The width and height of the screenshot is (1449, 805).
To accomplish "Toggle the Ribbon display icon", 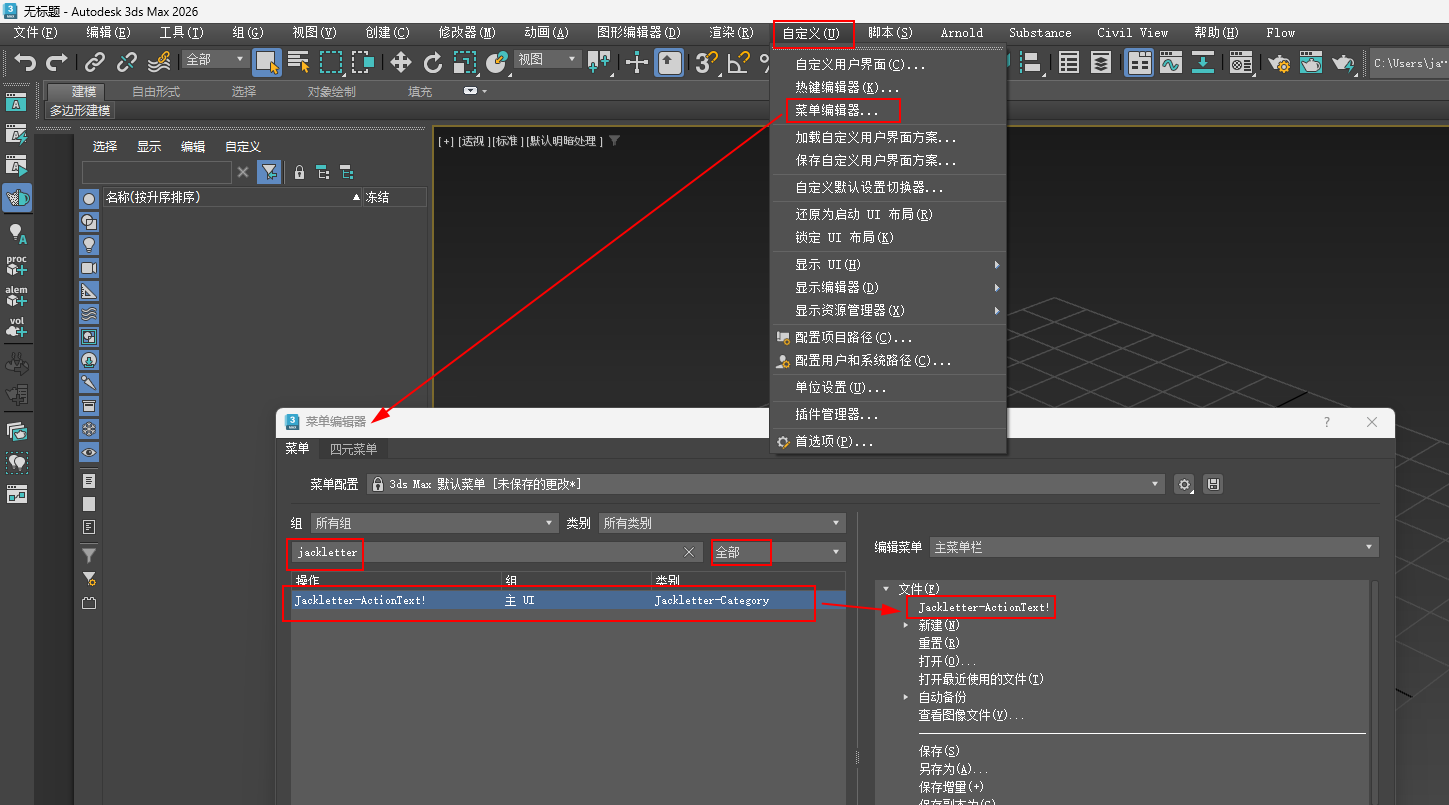I will coord(1139,63).
